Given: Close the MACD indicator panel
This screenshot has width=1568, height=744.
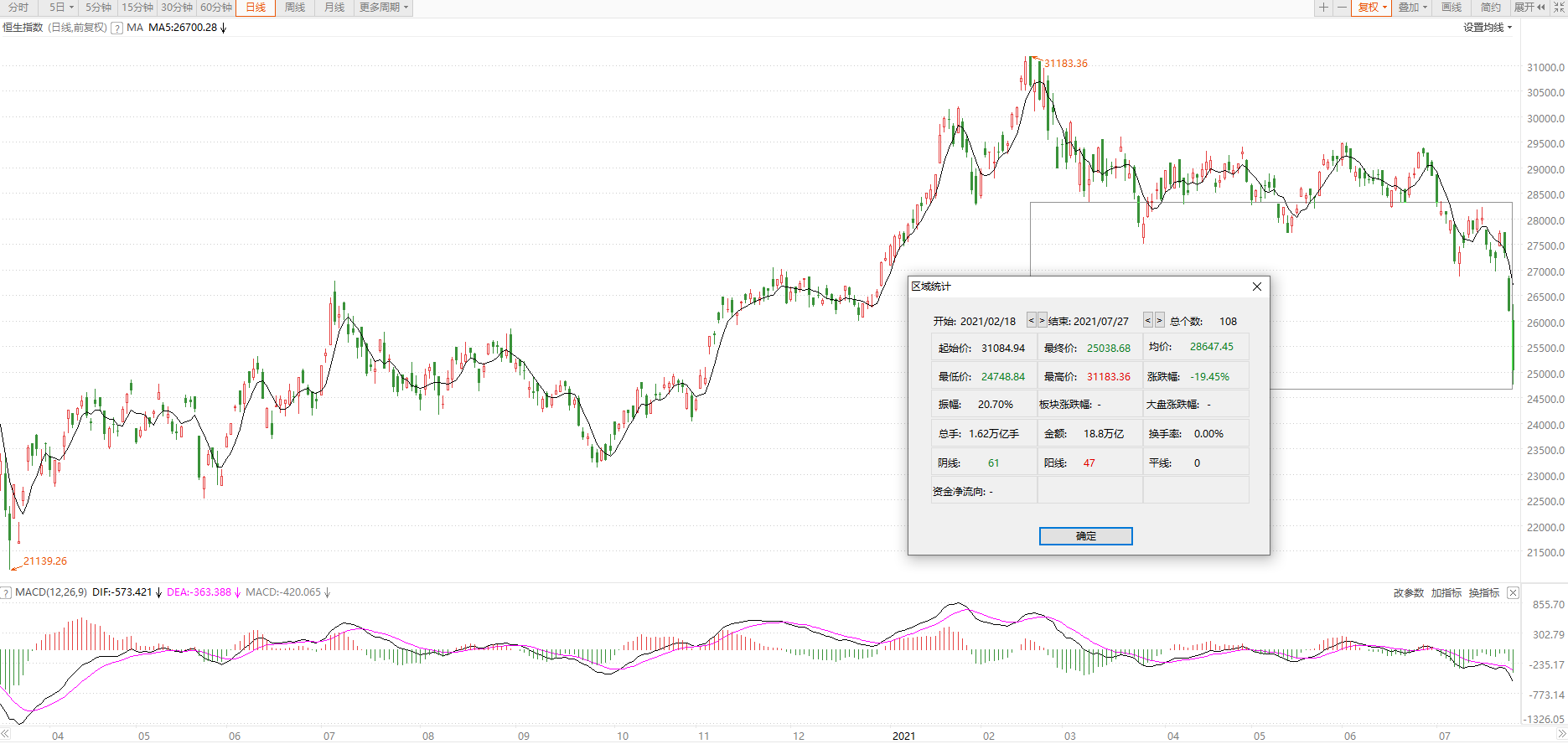Looking at the screenshot, I should 1513,593.
